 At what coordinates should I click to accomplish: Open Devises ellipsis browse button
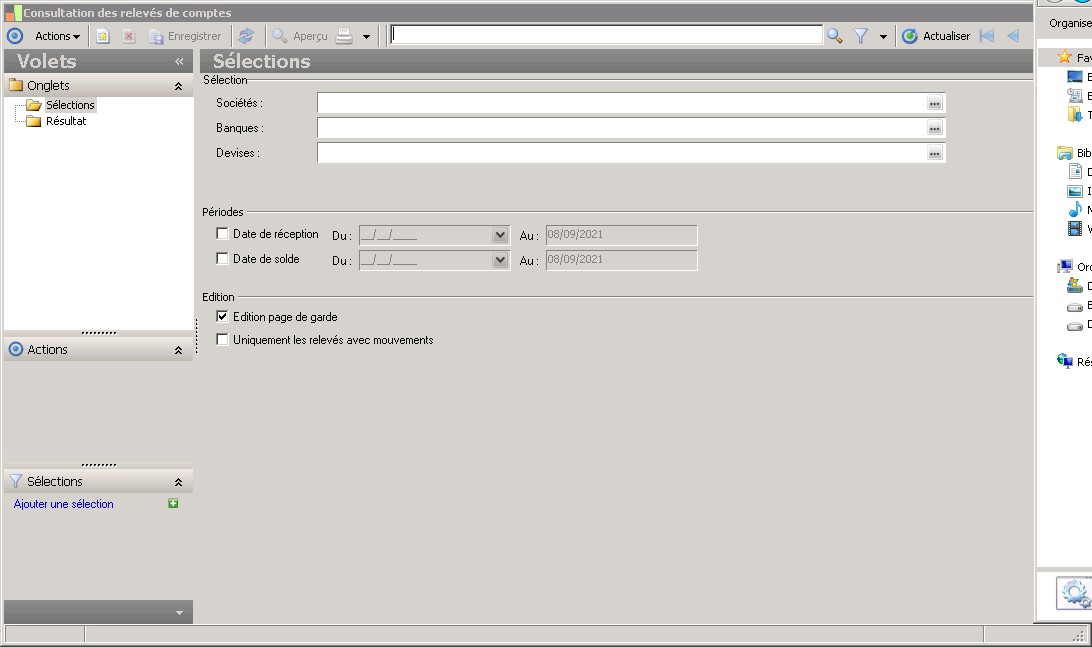pos(935,153)
